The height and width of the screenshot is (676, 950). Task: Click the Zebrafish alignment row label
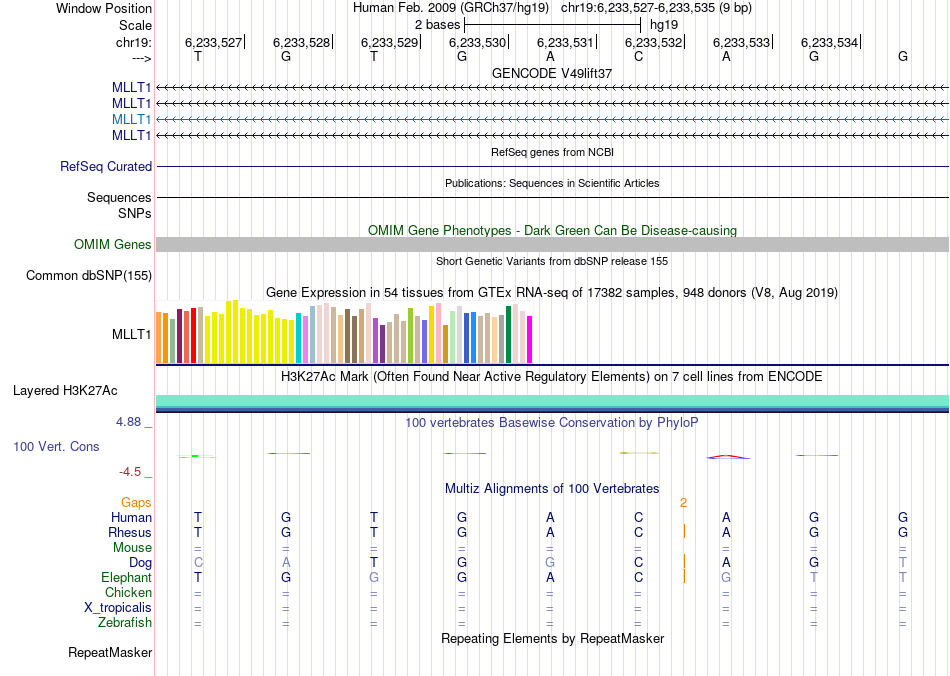(x=125, y=623)
